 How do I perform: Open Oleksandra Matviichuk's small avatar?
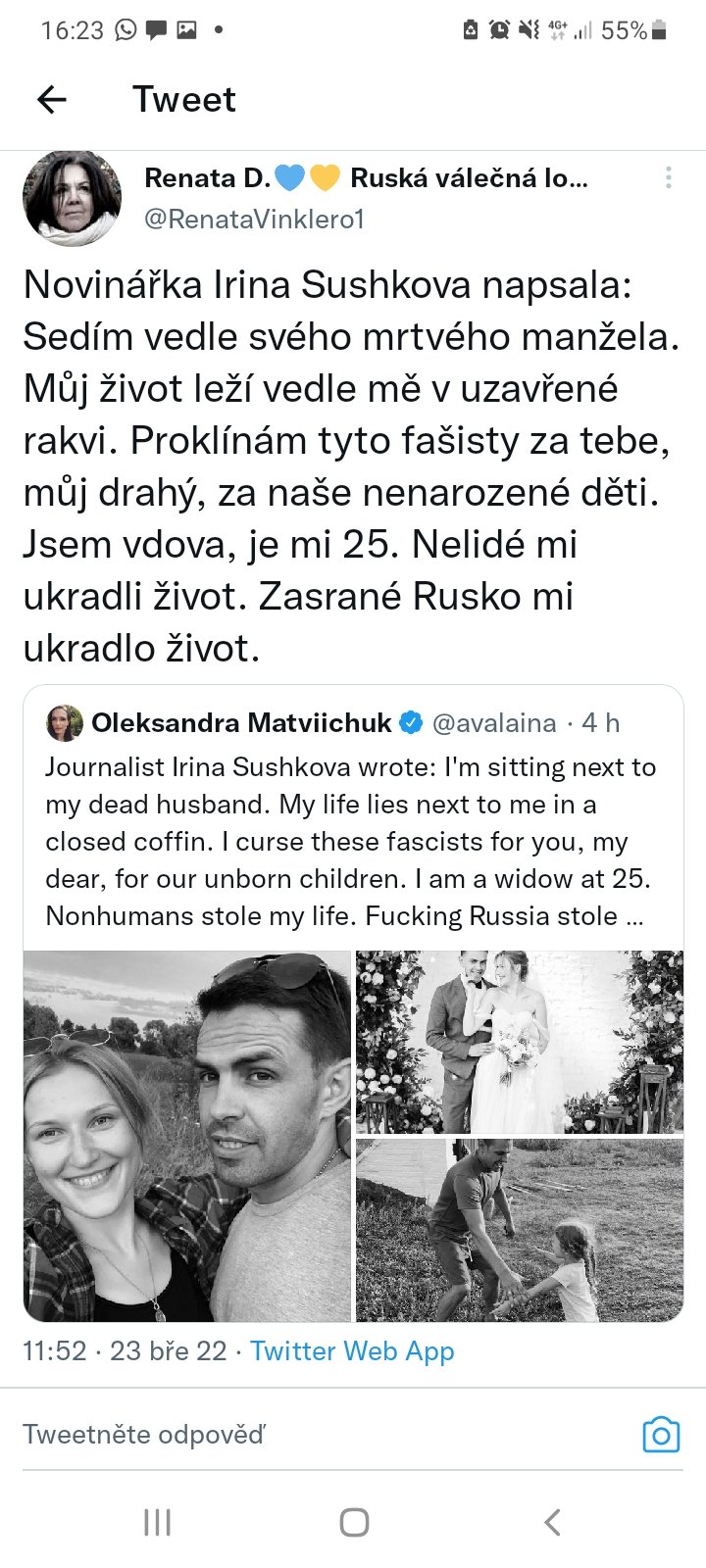click(x=65, y=723)
